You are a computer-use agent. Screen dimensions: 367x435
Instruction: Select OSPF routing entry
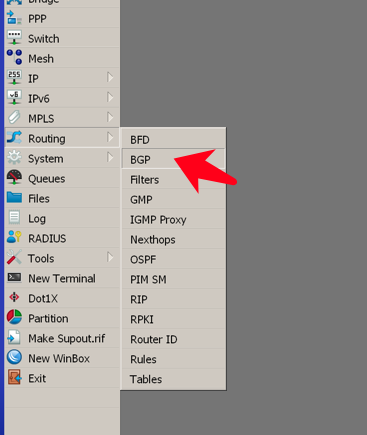pos(173,260)
